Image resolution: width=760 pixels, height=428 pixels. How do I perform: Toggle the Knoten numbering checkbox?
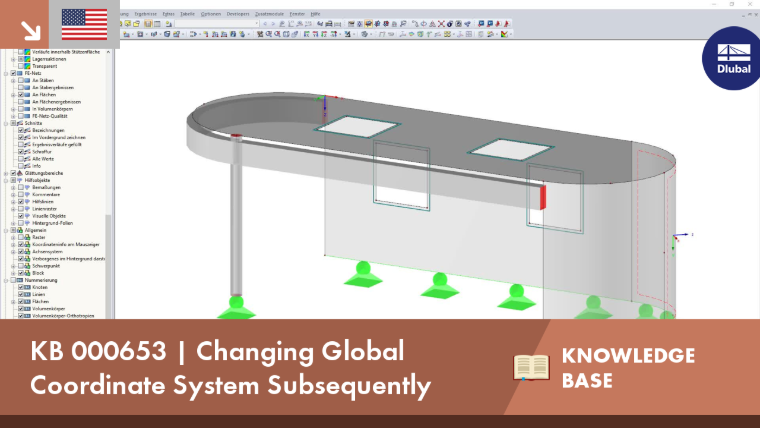(x=21, y=287)
